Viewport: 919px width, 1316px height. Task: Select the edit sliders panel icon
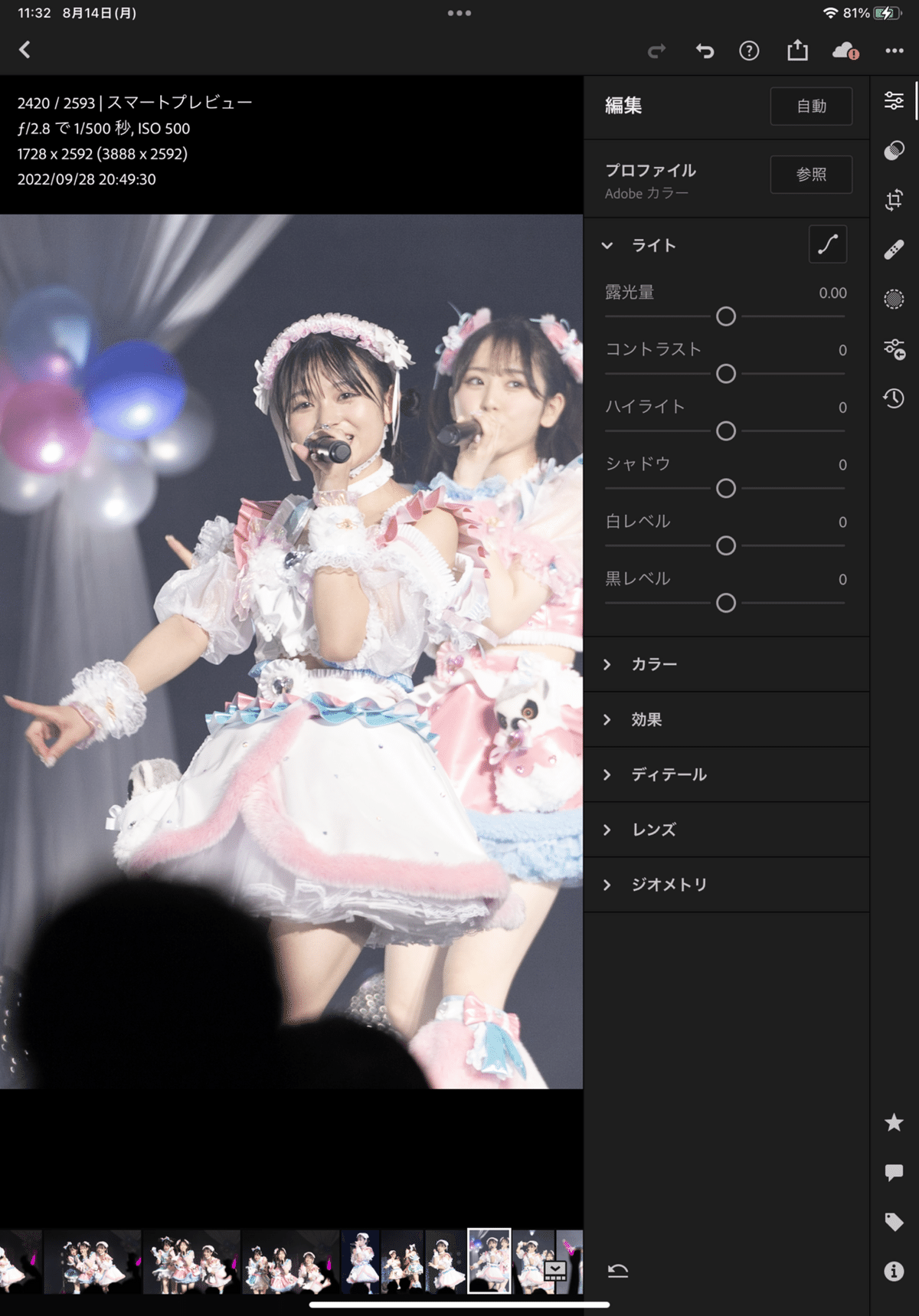click(894, 100)
